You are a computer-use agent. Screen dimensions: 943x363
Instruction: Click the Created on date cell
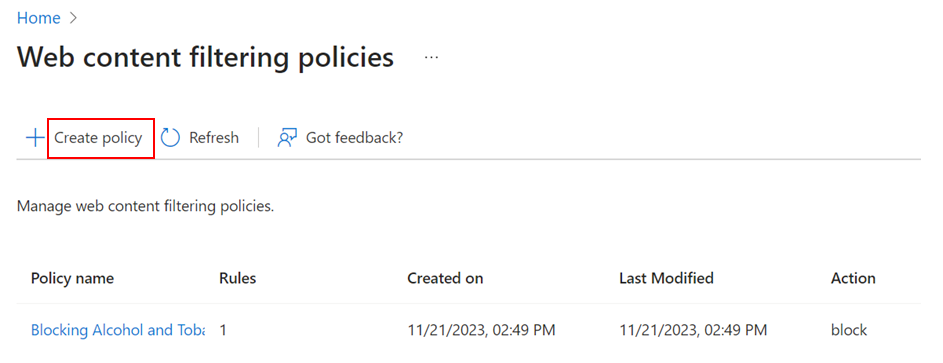coord(481,330)
